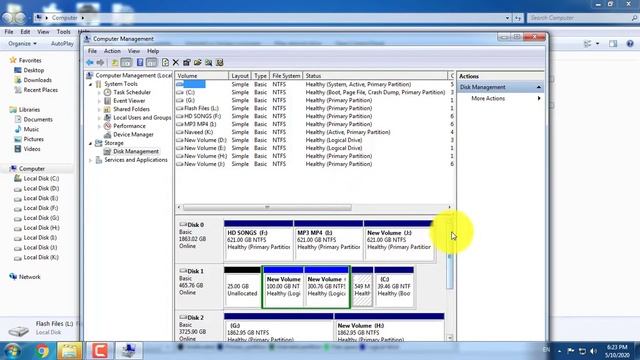Collapse the Storage tree node

pos(91,143)
